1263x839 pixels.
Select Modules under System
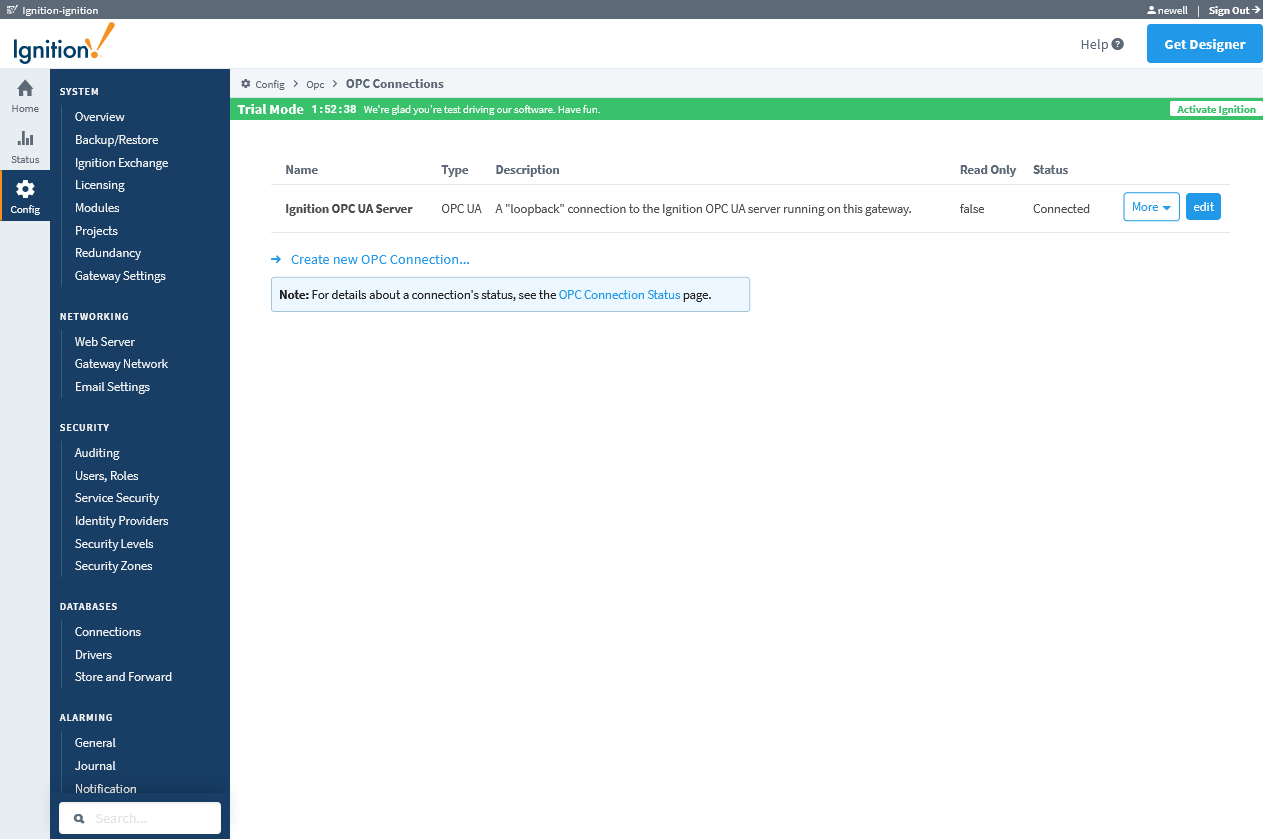(96, 207)
